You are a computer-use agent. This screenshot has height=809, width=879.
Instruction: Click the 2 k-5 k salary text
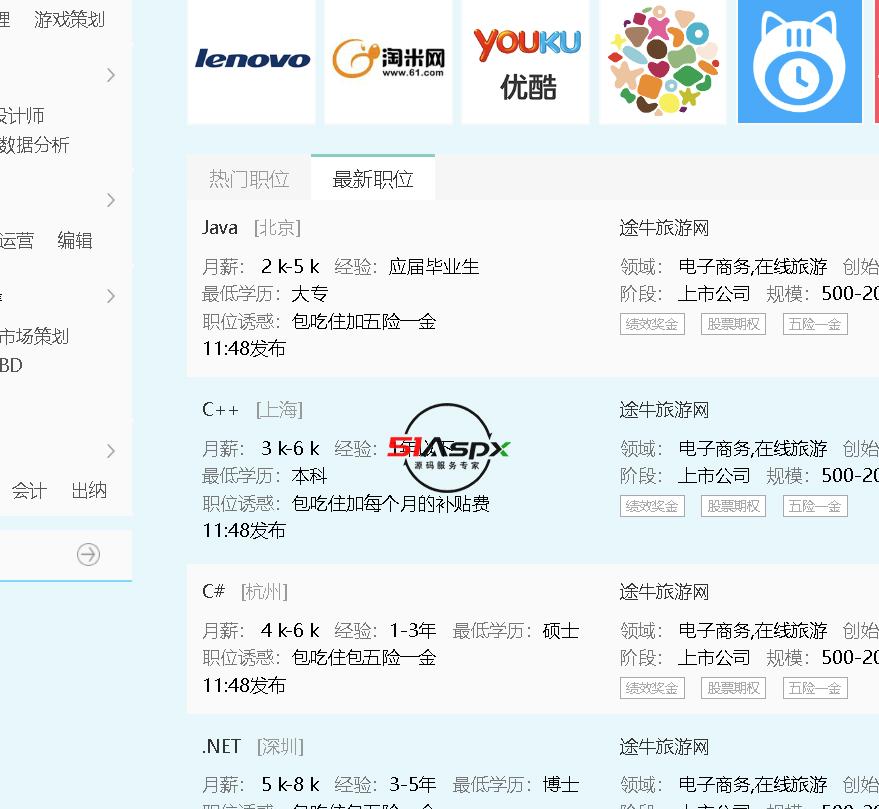[290, 266]
